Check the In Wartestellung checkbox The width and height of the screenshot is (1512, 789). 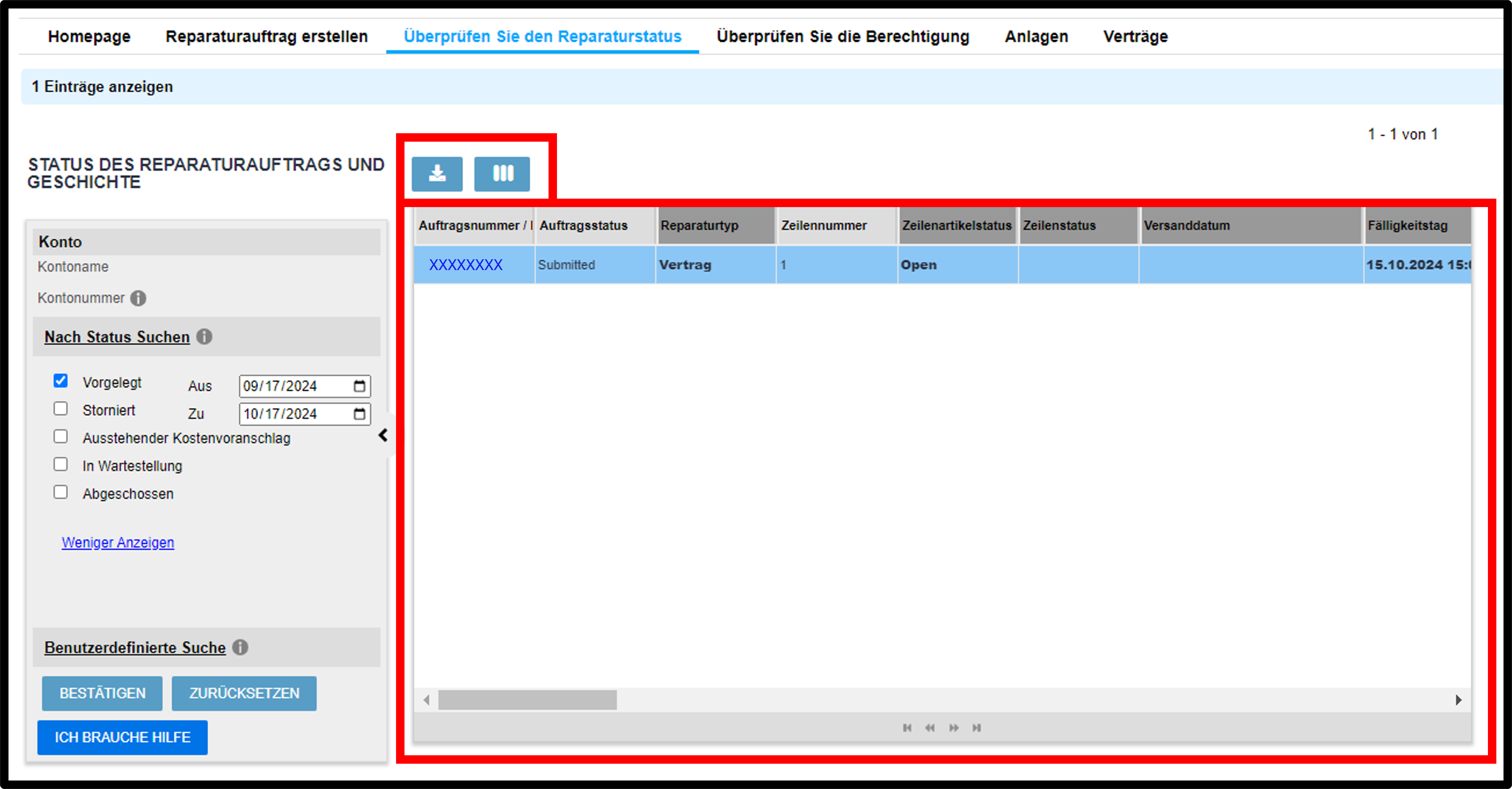[61, 464]
